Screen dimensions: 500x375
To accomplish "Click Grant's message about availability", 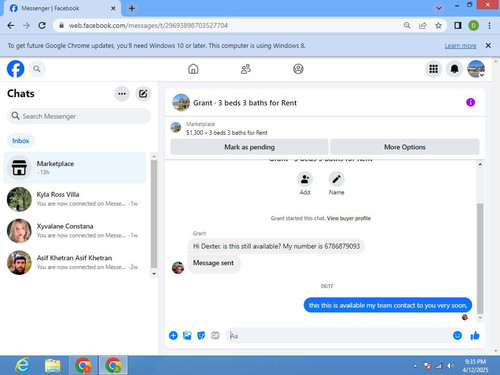I will [x=276, y=246].
